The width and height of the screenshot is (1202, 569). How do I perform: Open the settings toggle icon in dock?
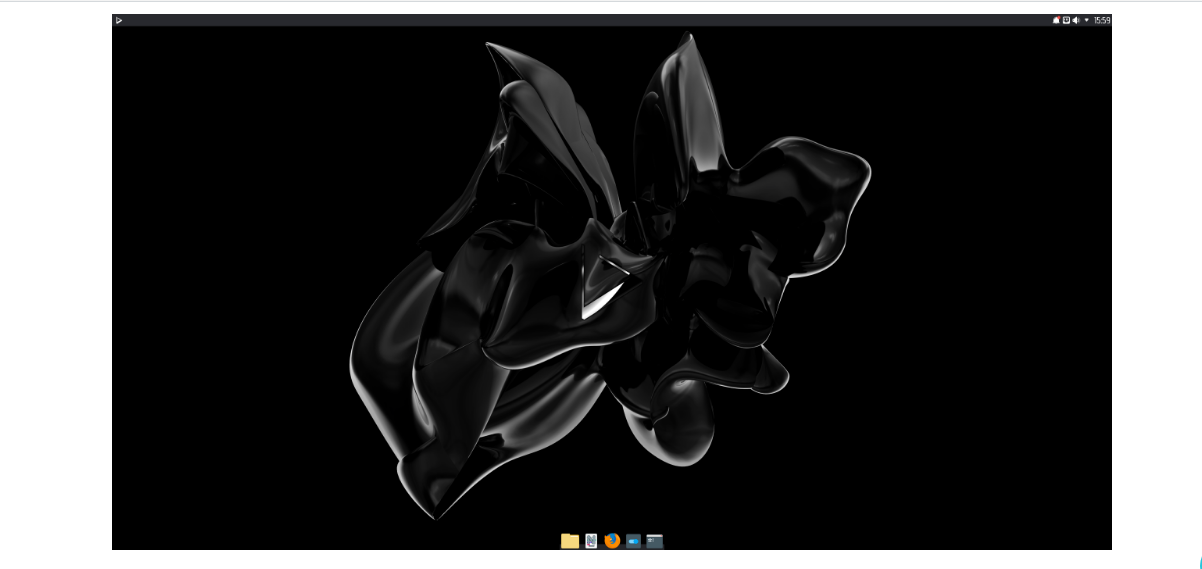pos(633,541)
